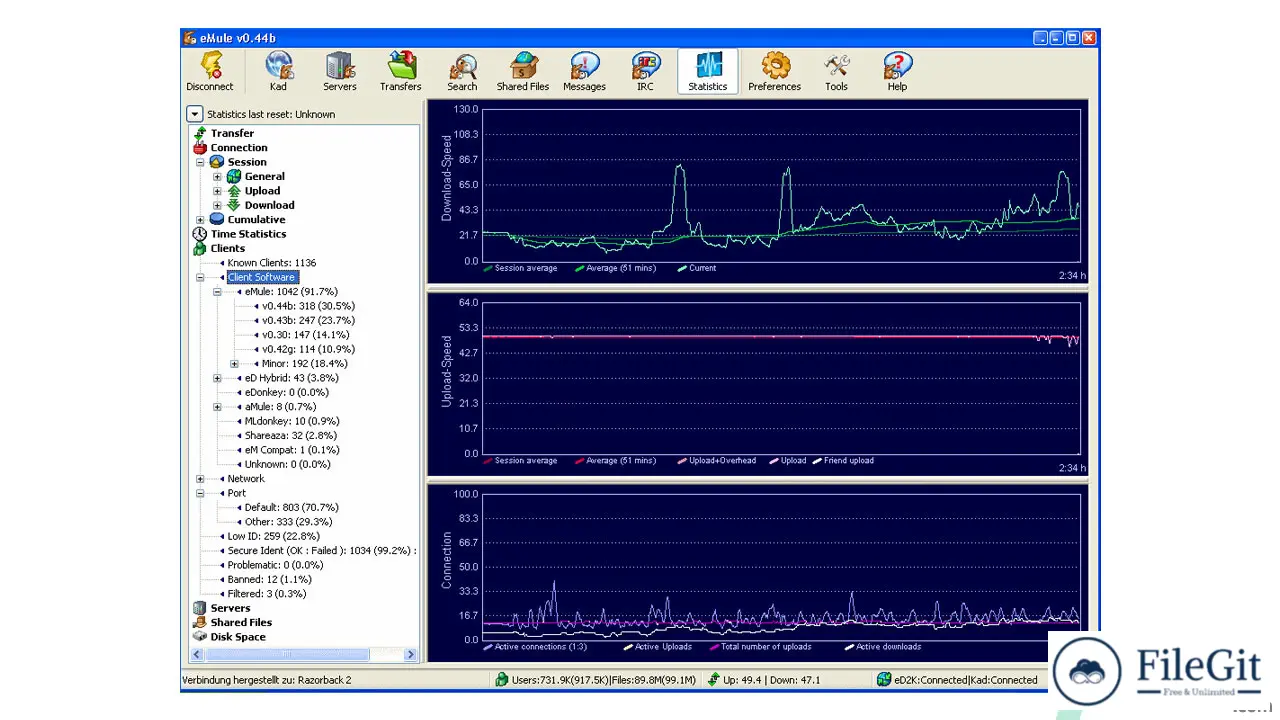This screenshot has height=720, width=1280.
Task: Open the Transfers toolbar icon
Action: [x=401, y=72]
